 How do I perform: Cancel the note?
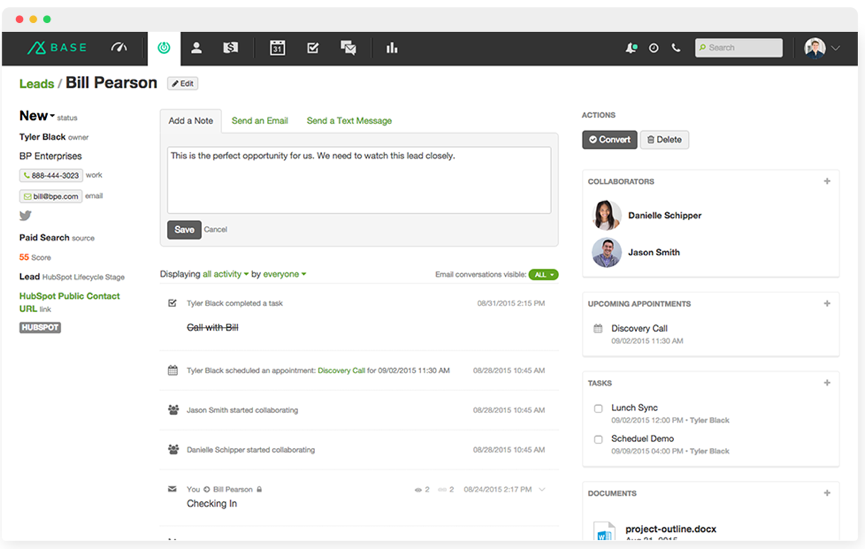coord(215,230)
